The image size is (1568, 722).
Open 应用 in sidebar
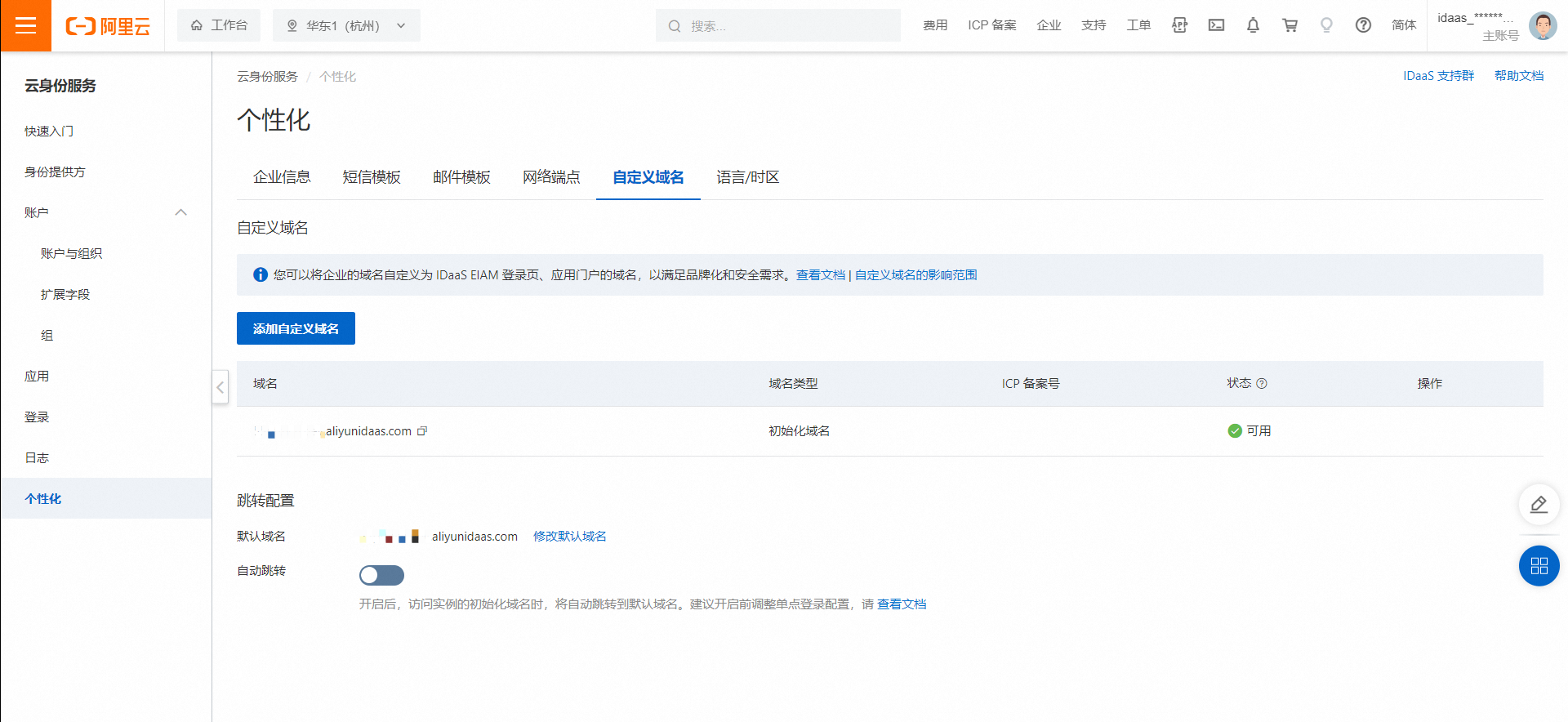pos(37,376)
